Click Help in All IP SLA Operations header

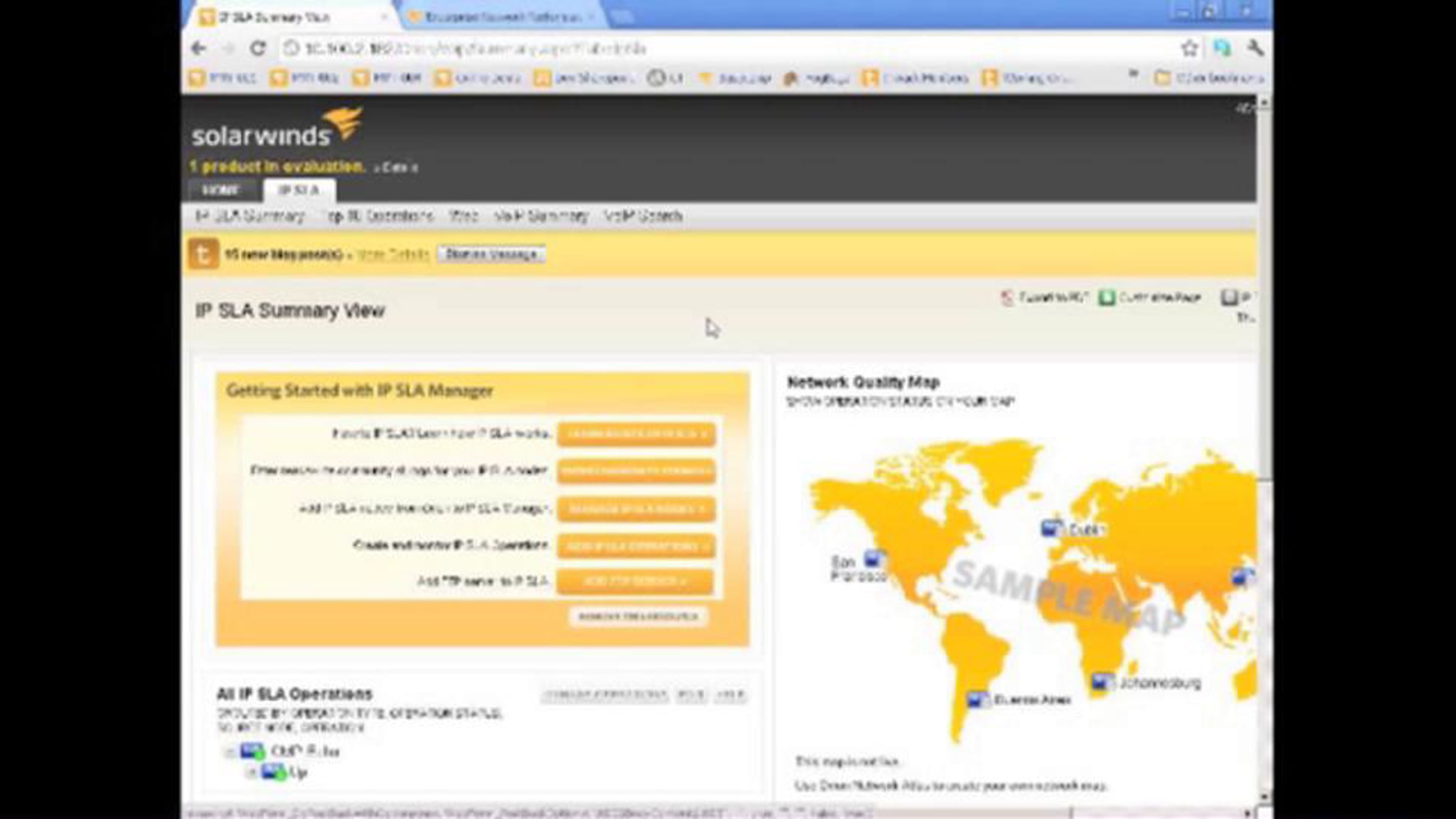pyautogui.click(x=730, y=695)
